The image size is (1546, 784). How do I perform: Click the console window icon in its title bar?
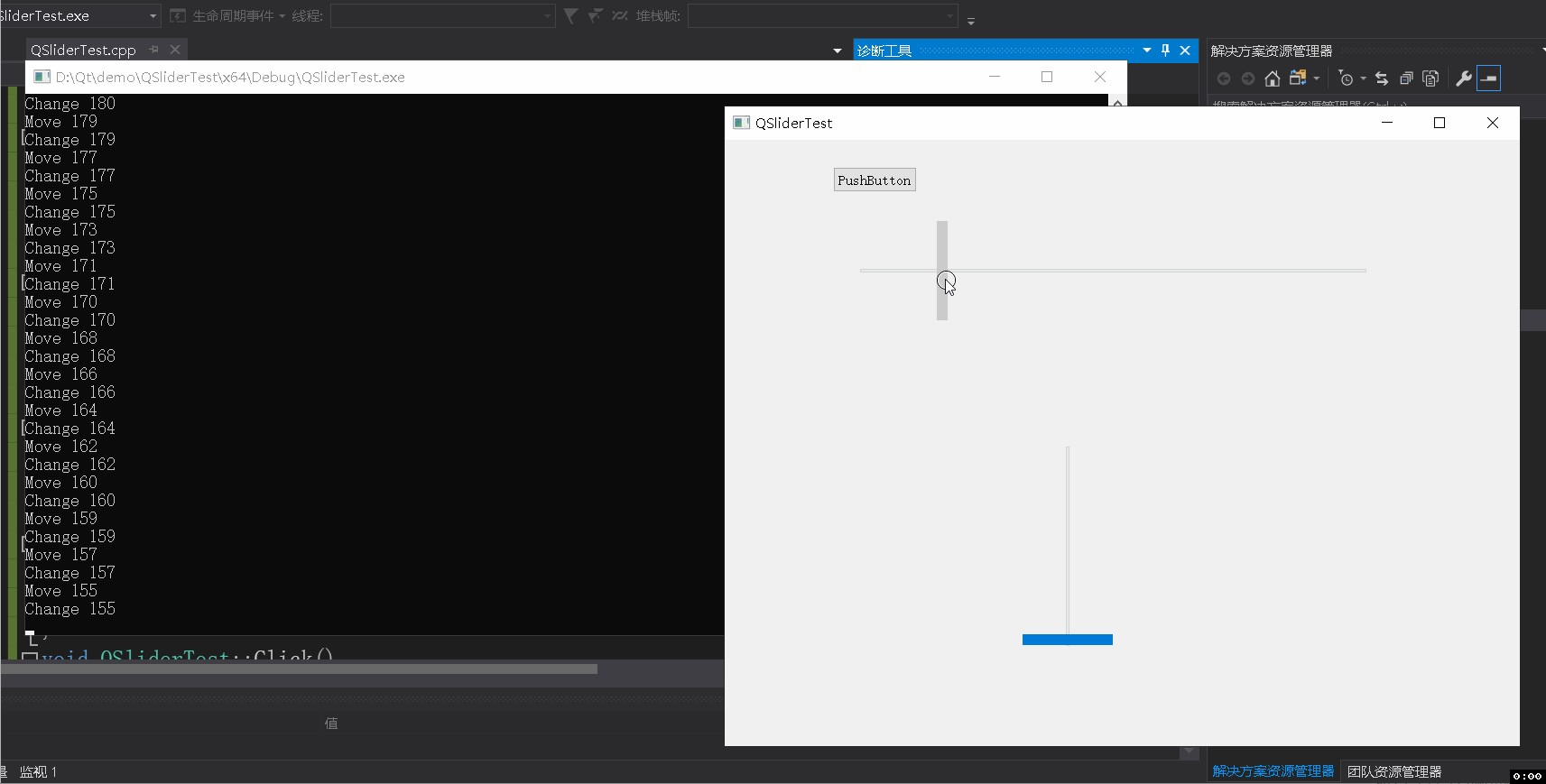click(x=42, y=77)
